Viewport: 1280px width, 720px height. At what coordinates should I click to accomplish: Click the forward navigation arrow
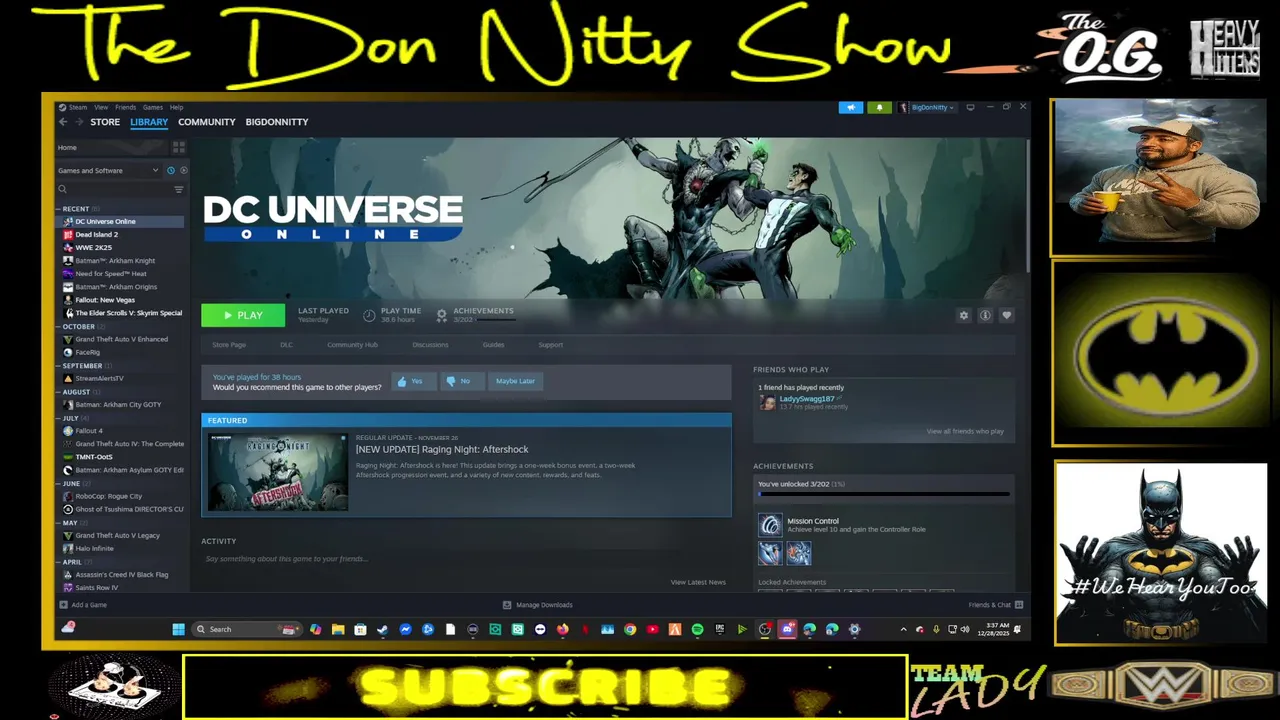click(79, 122)
